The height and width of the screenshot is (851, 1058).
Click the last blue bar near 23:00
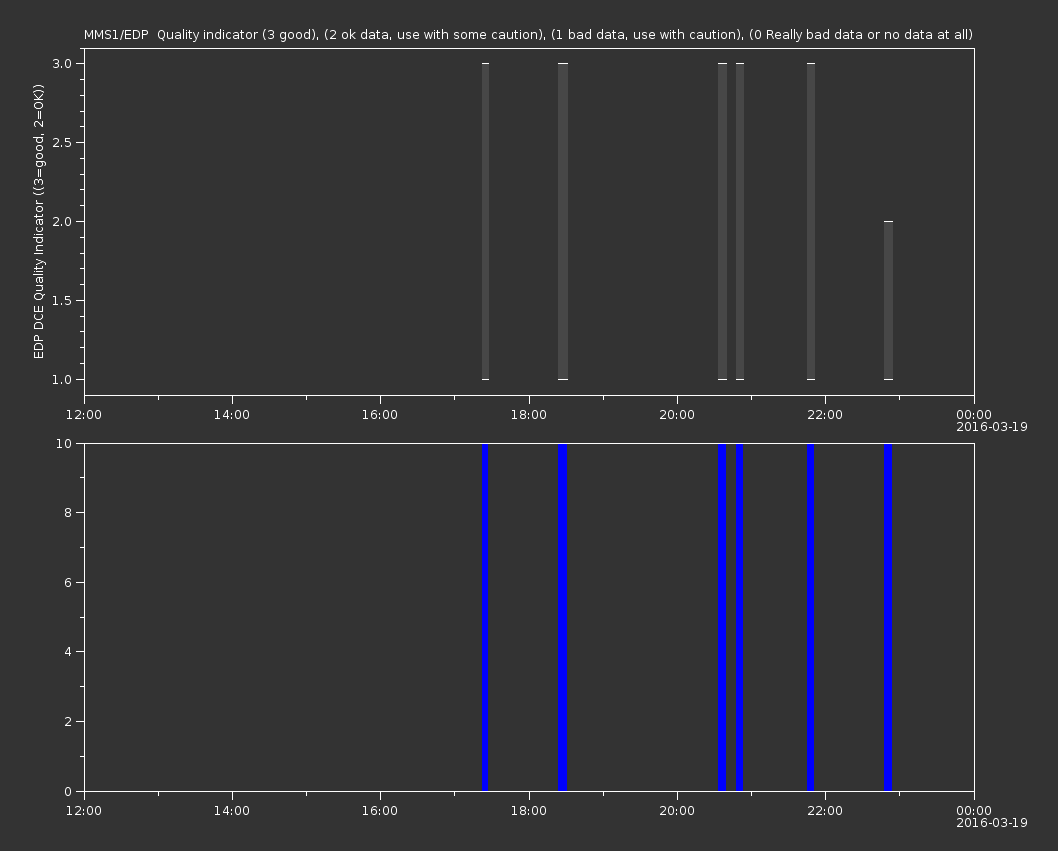point(888,617)
